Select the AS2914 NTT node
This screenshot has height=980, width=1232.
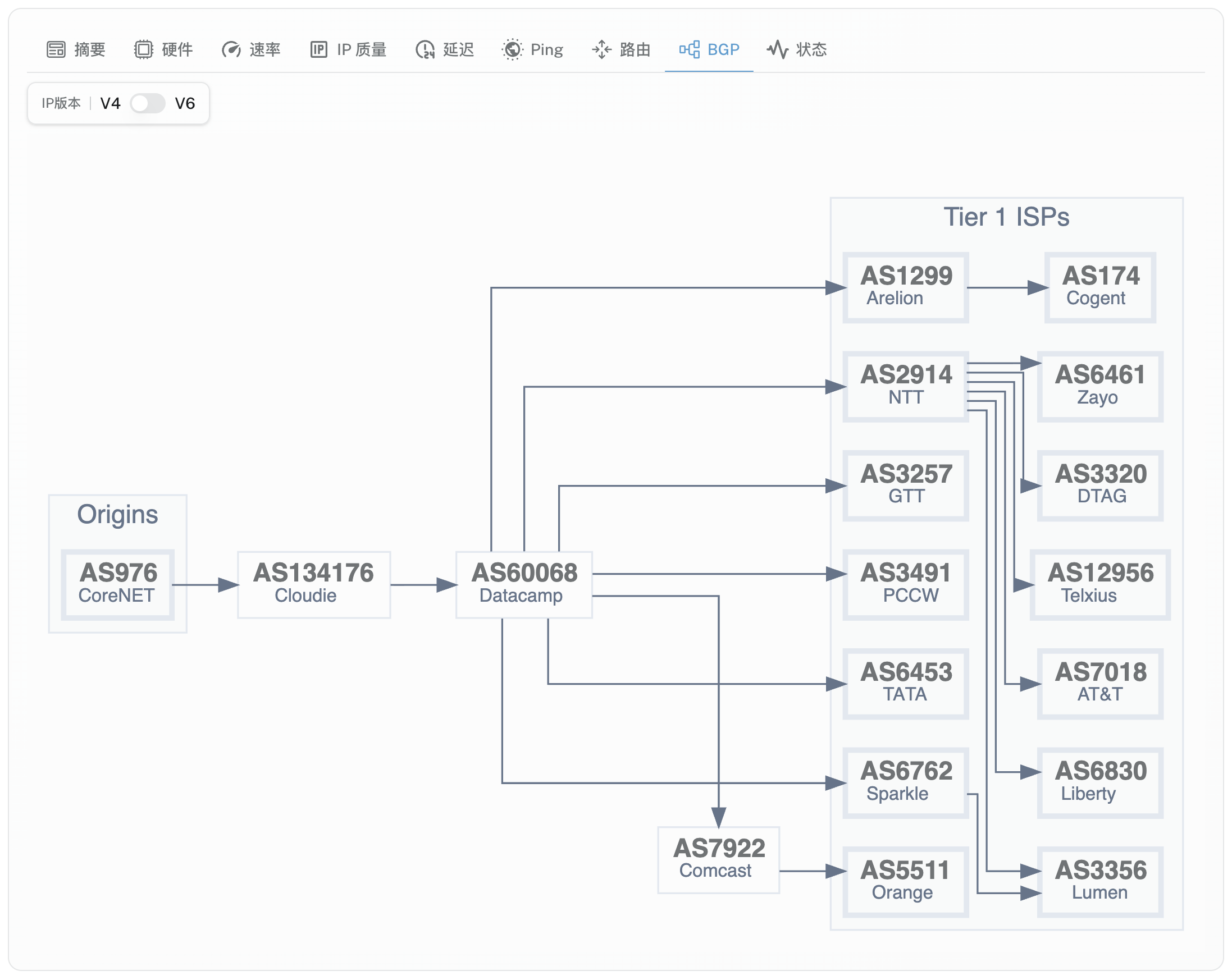pos(906,386)
